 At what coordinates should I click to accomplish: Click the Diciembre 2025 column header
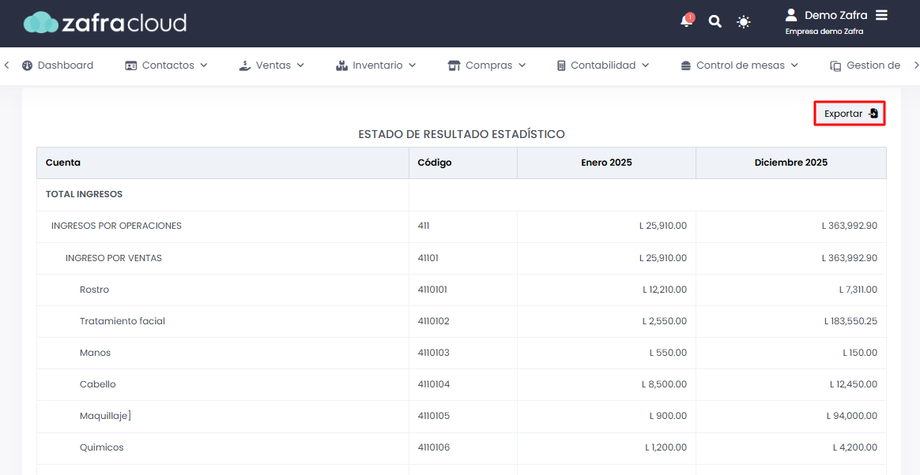point(791,162)
